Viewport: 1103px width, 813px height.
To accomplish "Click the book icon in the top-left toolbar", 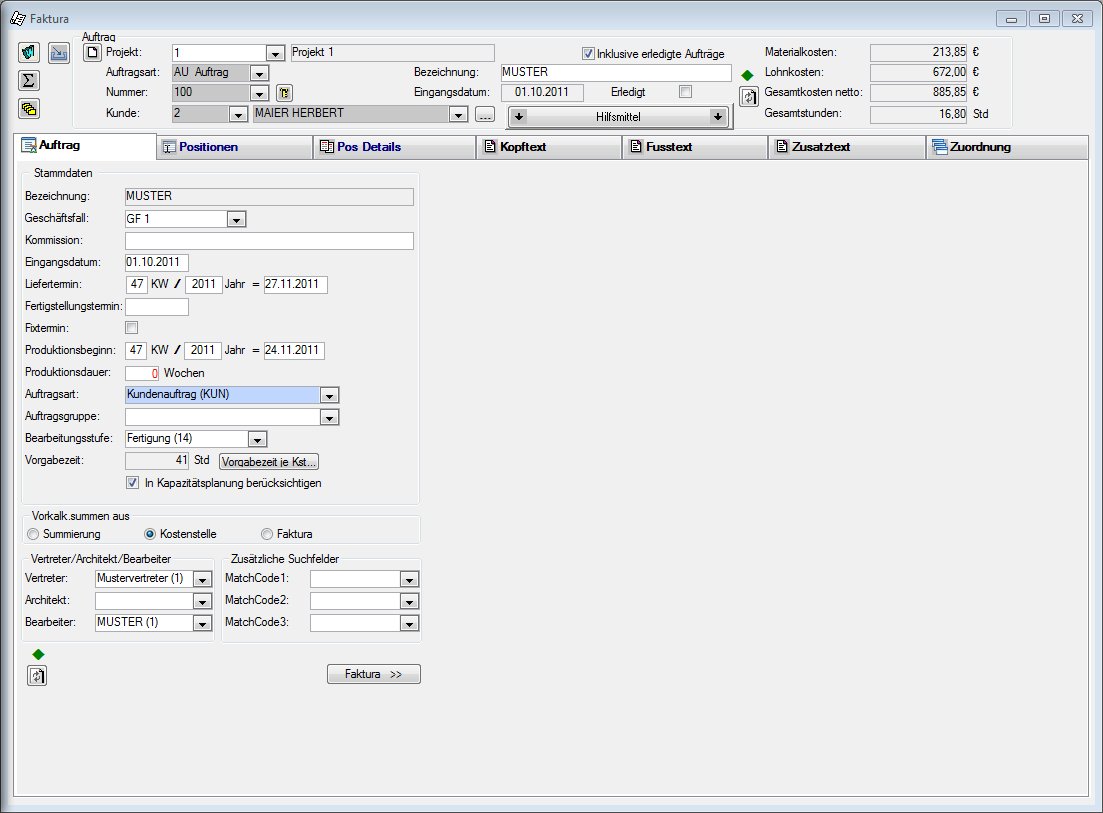I will 29,53.
